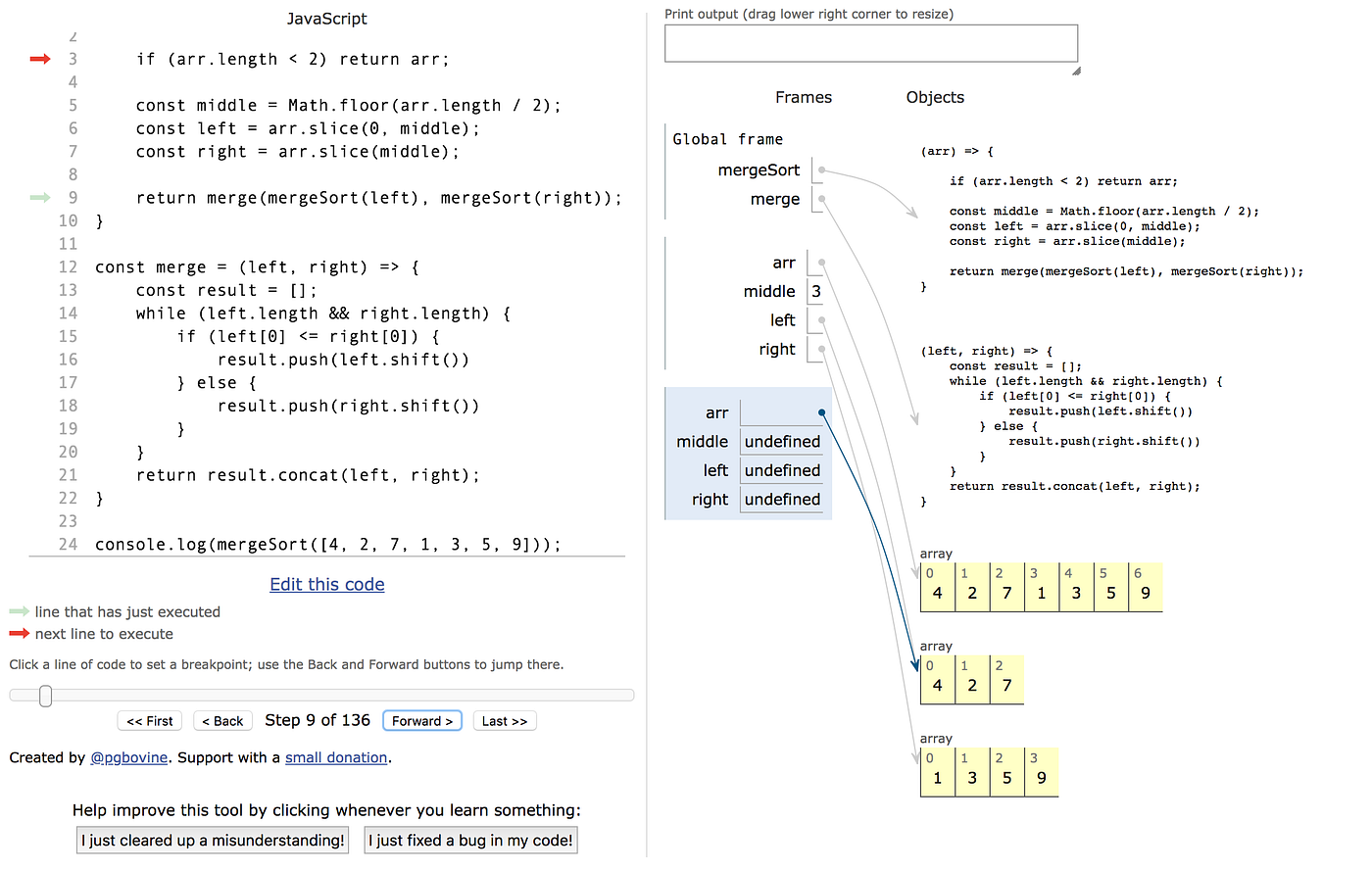The height and width of the screenshot is (870, 1372).
Task: Click the pointer dot next to mergeSort variable
Action: point(819,169)
